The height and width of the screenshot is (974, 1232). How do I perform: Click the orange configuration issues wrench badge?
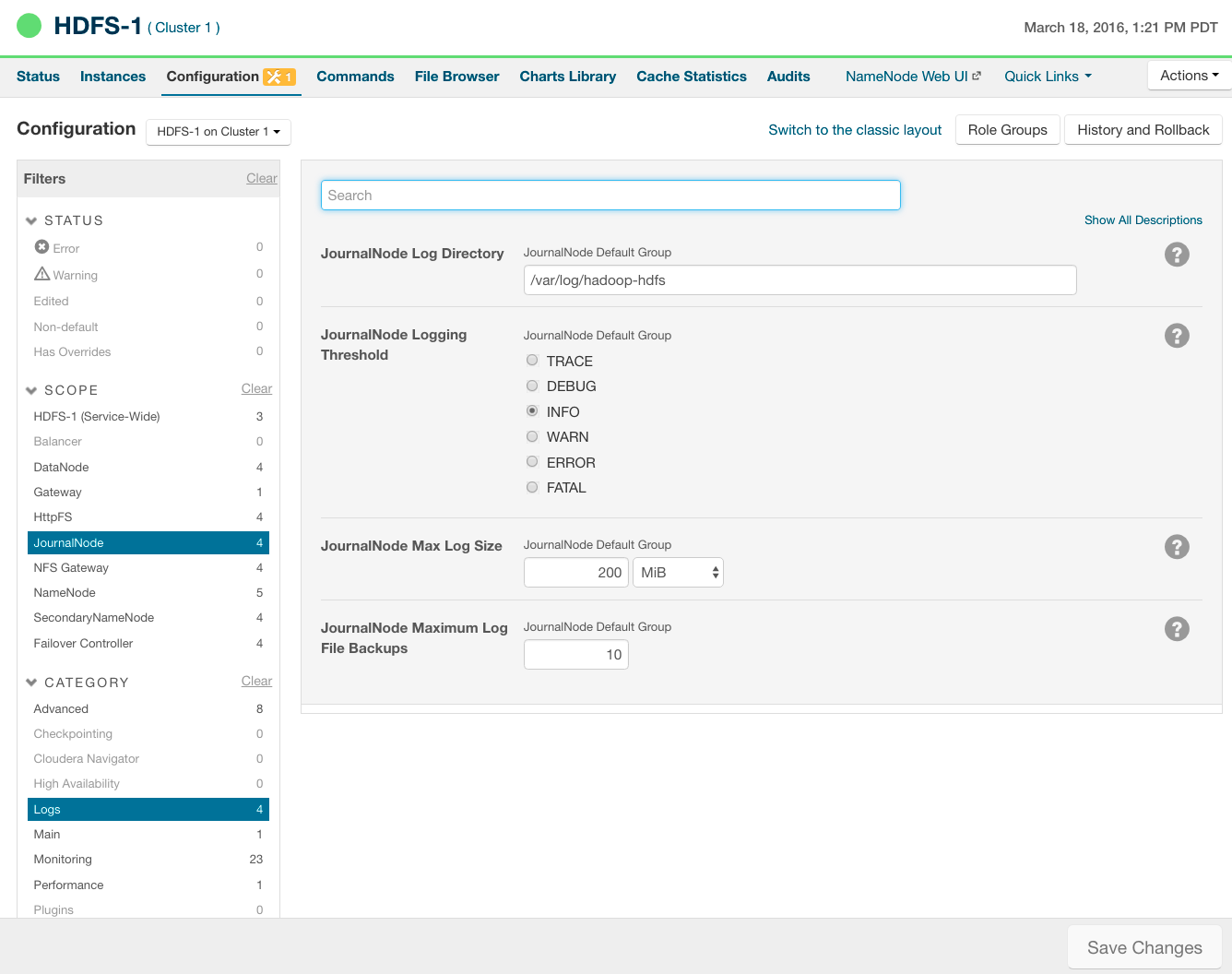[x=279, y=77]
